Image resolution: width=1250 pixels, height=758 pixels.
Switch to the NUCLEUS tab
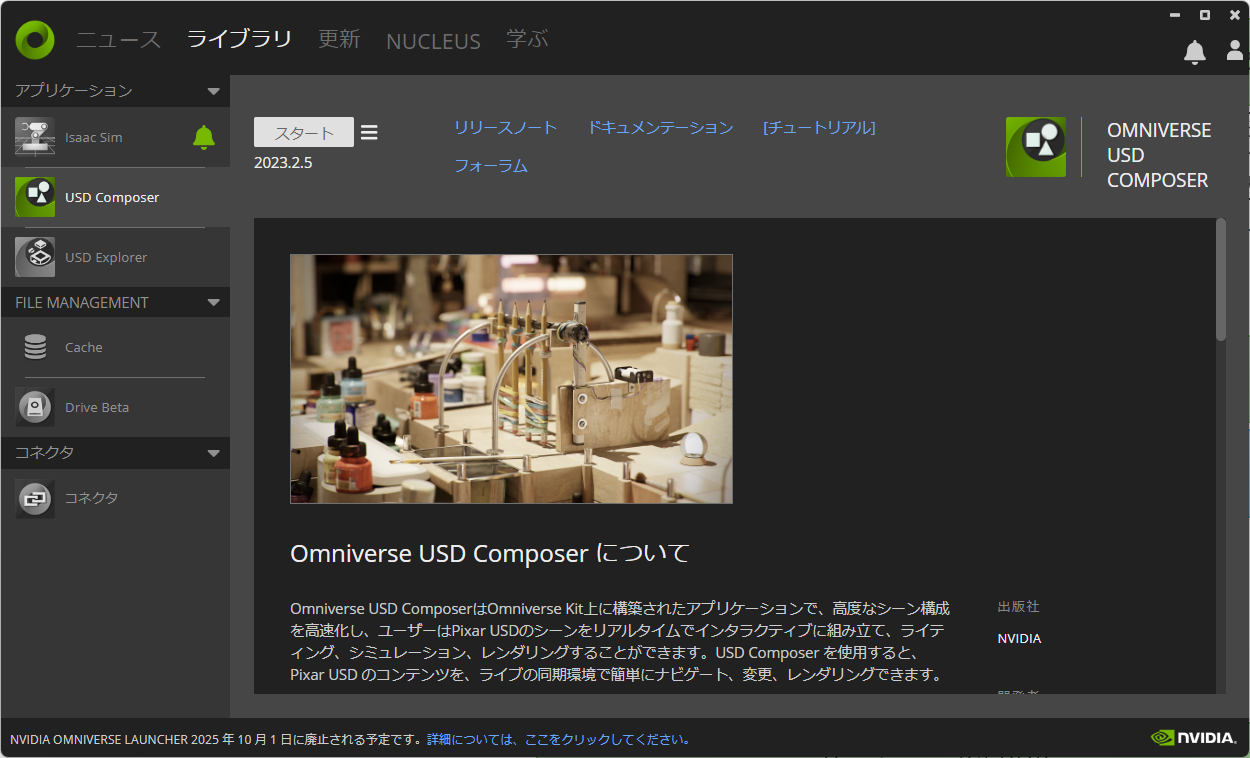pyautogui.click(x=432, y=41)
